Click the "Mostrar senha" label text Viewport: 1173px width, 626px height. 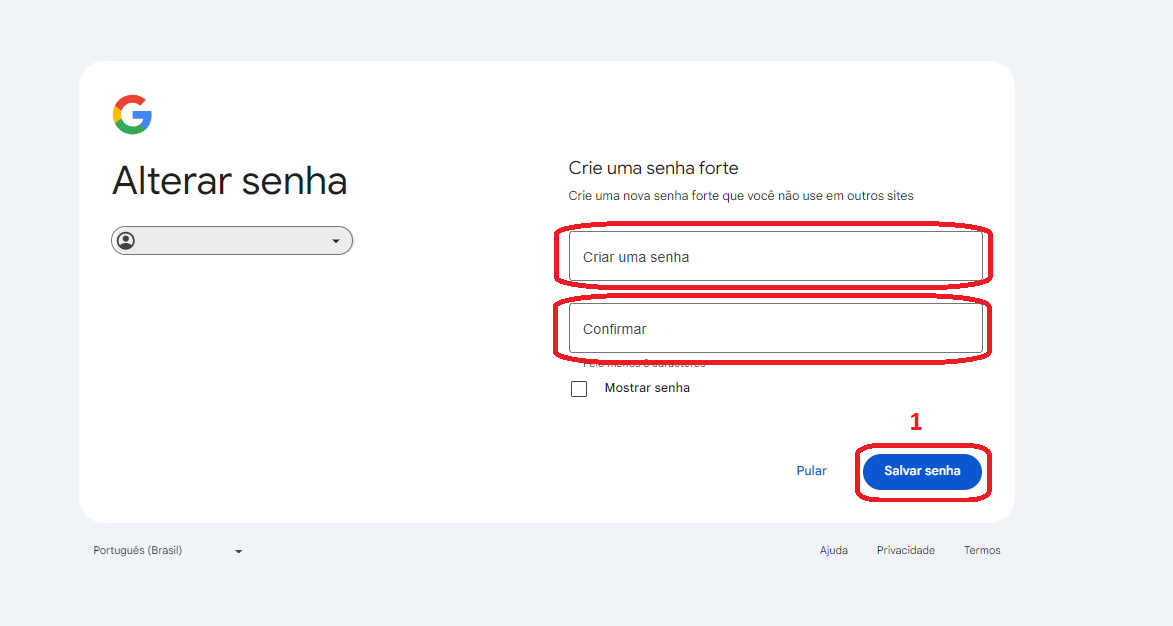647,388
